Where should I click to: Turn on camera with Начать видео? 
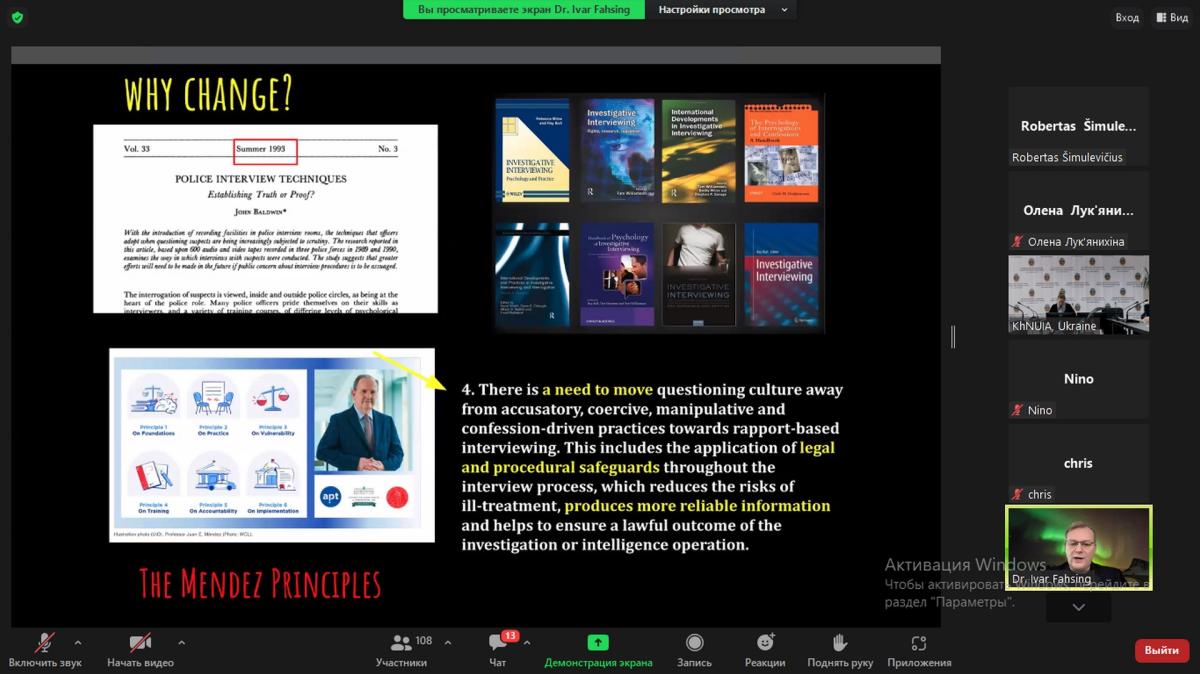[140, 643]
